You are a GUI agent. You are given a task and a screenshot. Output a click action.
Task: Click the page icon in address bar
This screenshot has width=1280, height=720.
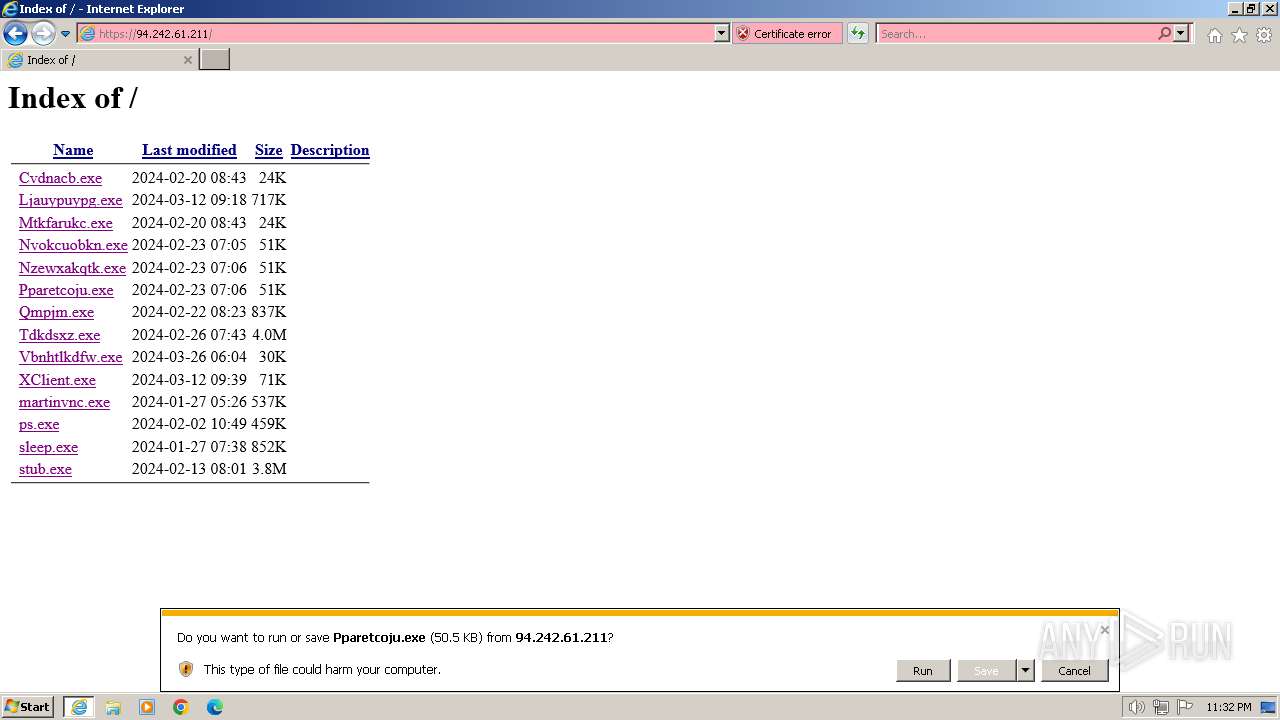pos(87,33)
